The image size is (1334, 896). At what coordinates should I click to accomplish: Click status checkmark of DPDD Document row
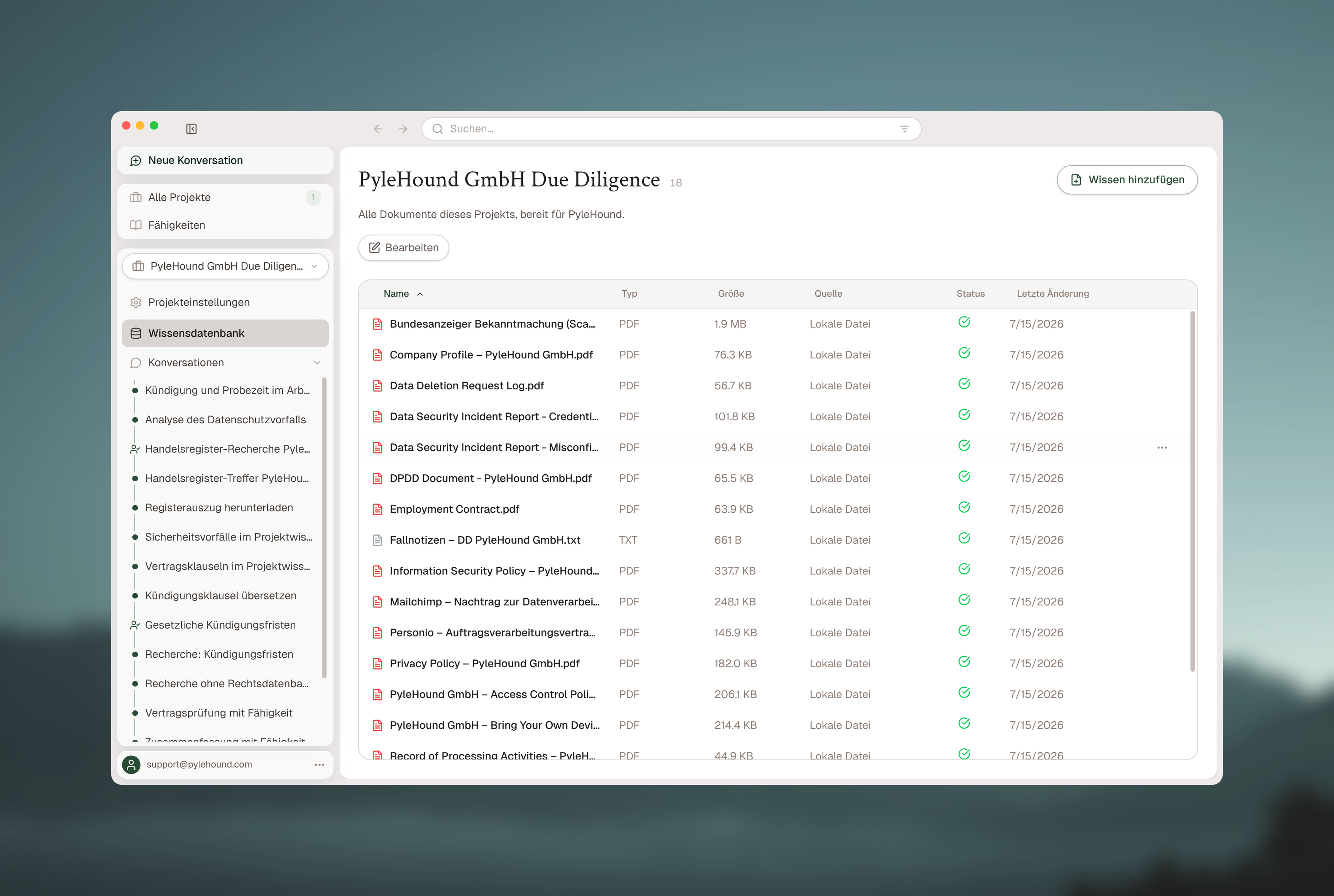tap(964, 476)
